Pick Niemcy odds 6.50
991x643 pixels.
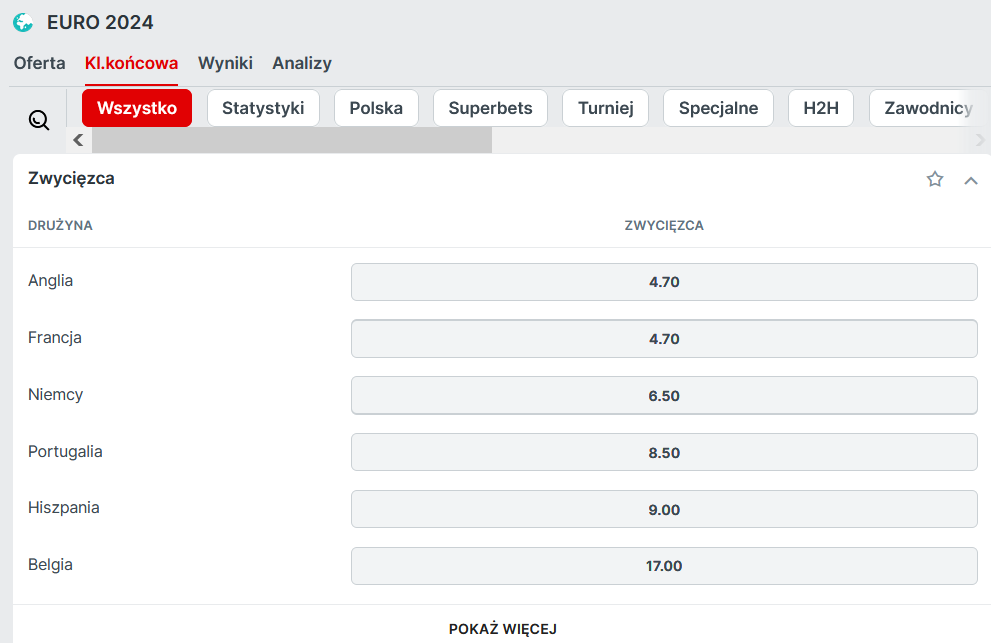point(664,396)
